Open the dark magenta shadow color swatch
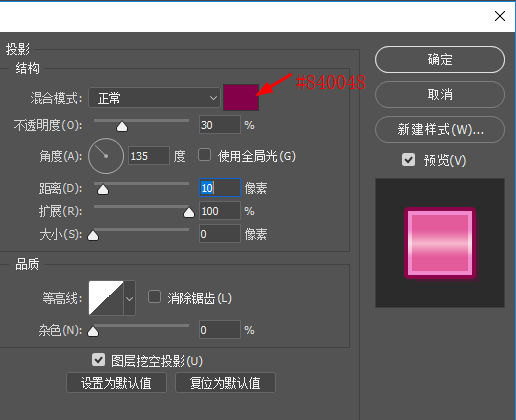Image resolution: width=516 pixels, height=420 pixels. (241, 98)
